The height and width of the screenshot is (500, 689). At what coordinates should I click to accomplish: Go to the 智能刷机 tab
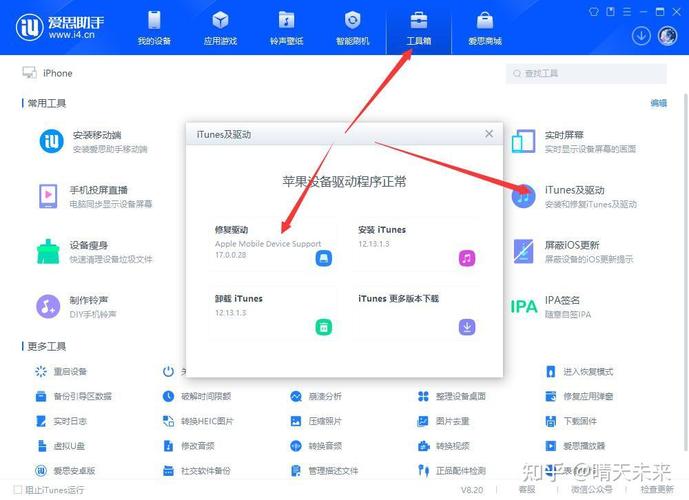[x=352, y=28]
